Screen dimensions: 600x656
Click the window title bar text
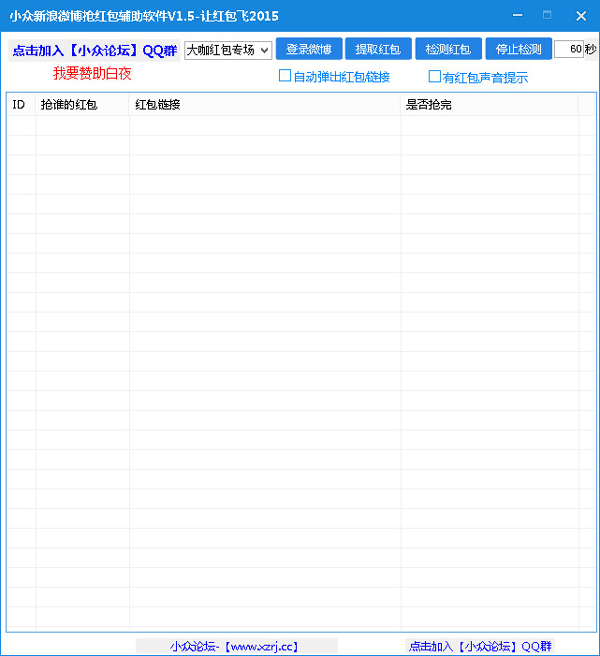point(144,16)
